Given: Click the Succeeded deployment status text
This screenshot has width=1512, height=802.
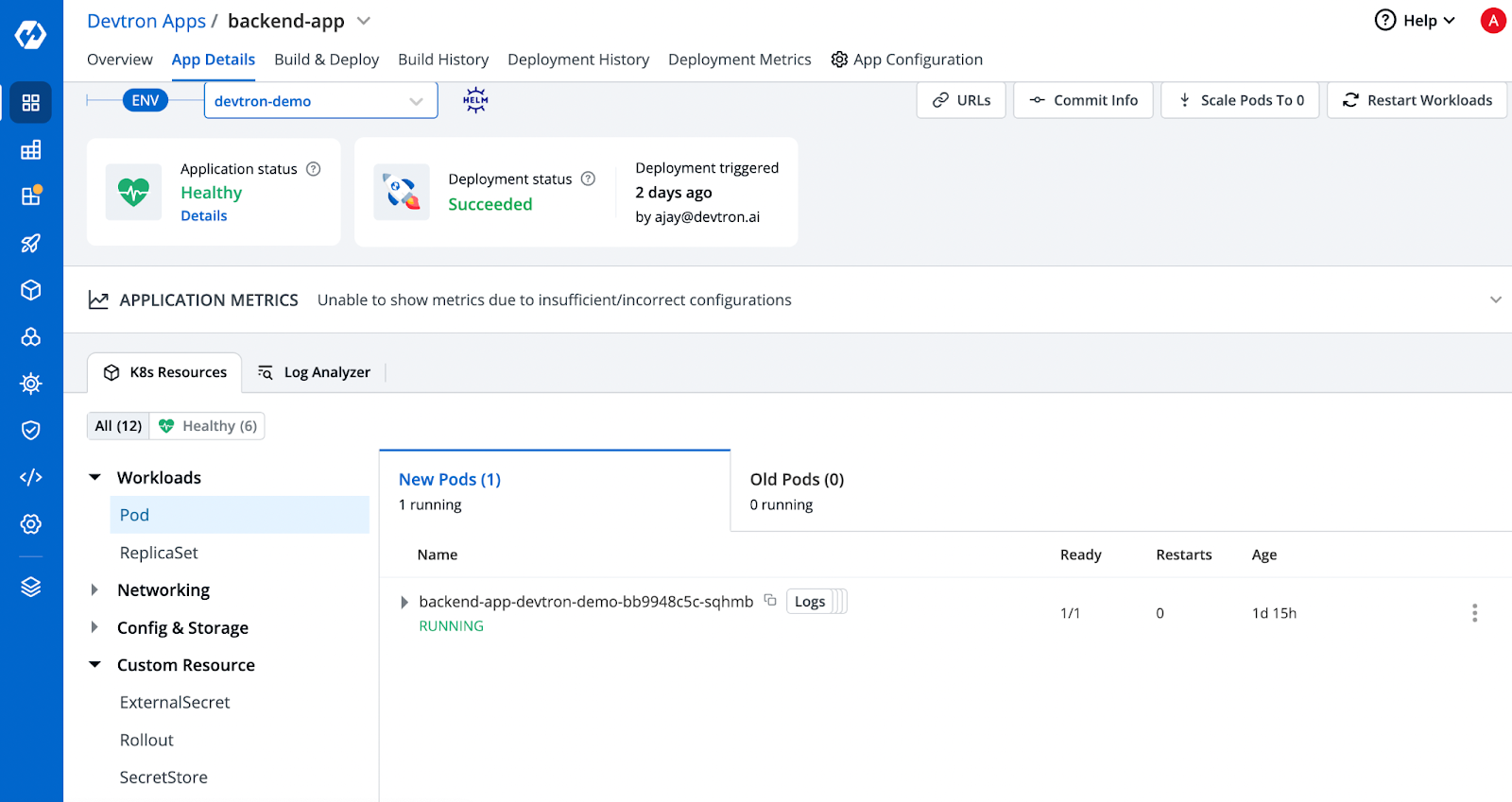Looking at the screenshot, I should [490, 204].
